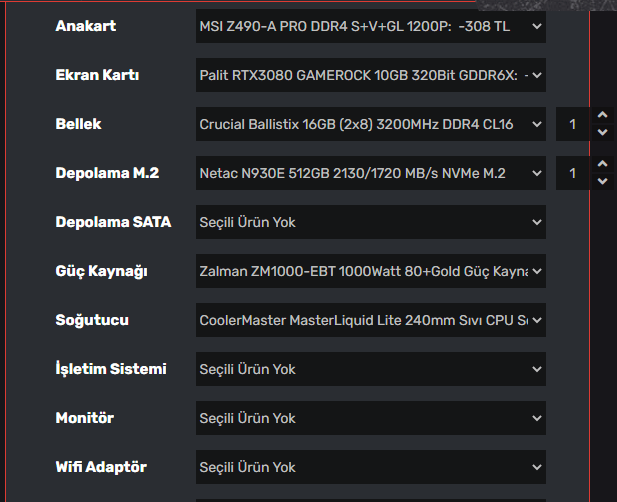Click the Depolama M.2 label
This screenshot has width=617, height=502.
[107, 173]
